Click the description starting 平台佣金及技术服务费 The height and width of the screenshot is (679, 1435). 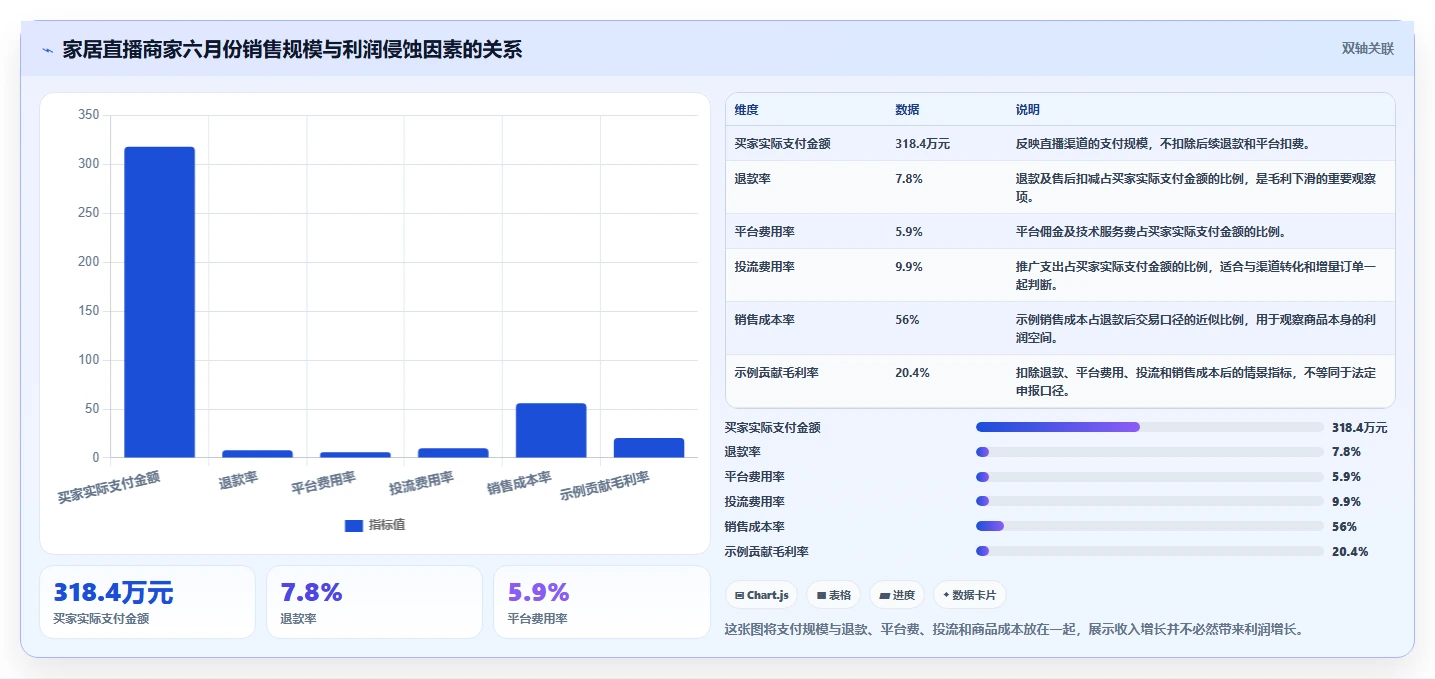(1150, 232)
